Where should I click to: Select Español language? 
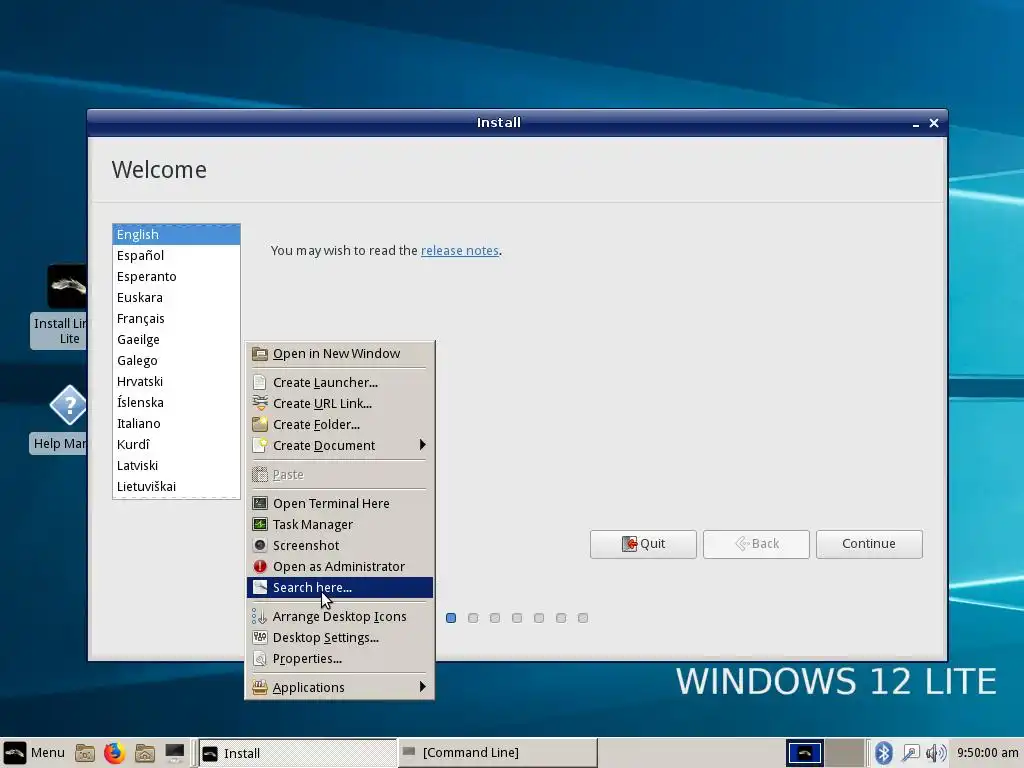(176, 255)
